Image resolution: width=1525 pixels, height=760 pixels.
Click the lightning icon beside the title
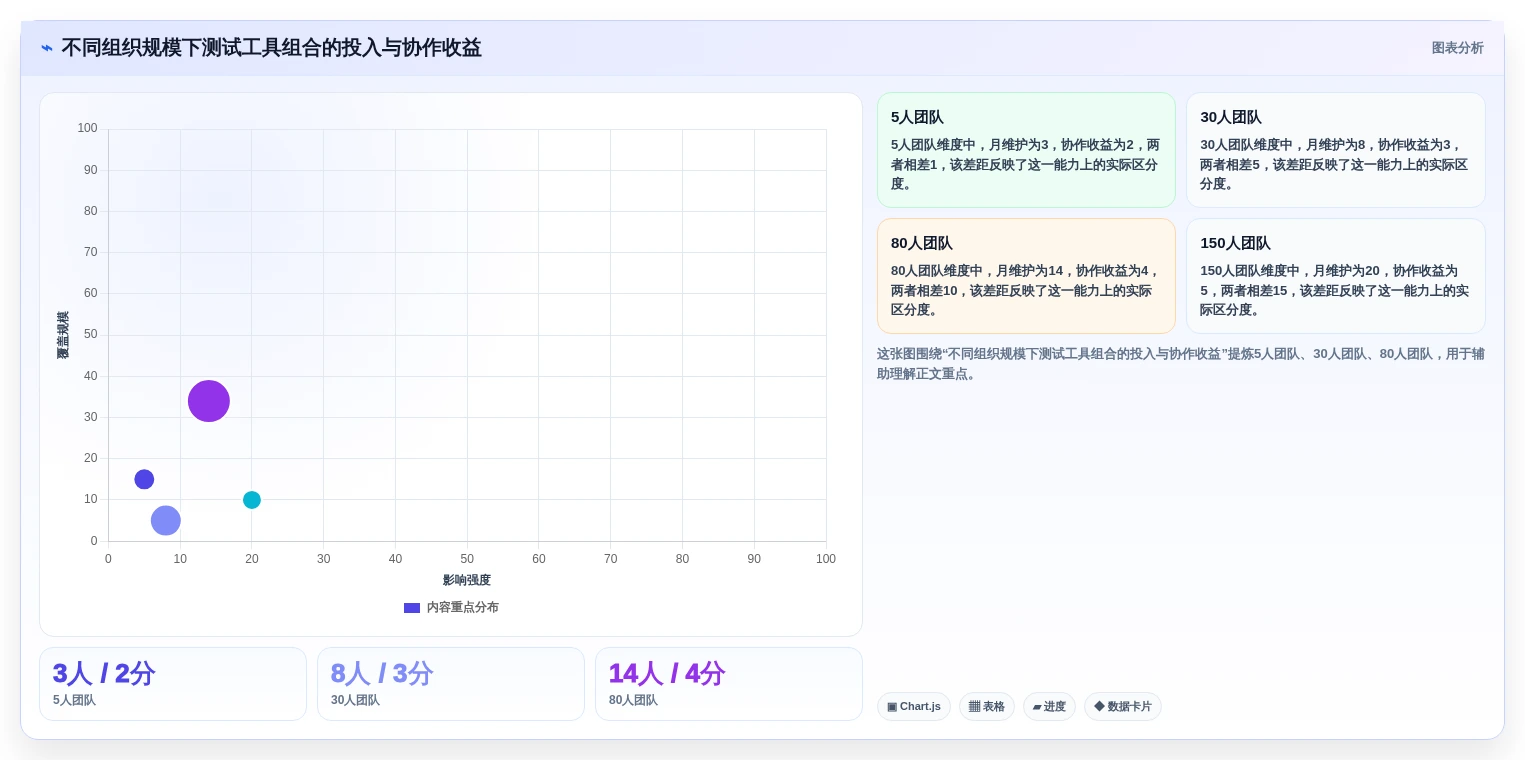(47, 48)
